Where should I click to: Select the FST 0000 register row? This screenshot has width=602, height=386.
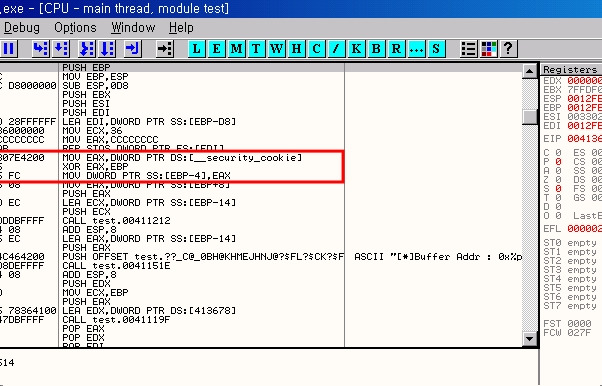click(567, 323)
